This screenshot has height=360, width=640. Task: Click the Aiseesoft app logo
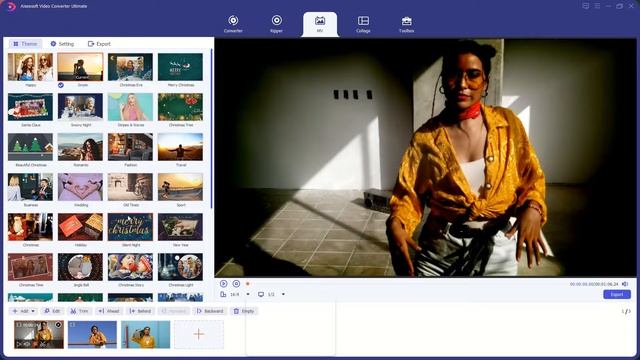click(x=11, y=6)
